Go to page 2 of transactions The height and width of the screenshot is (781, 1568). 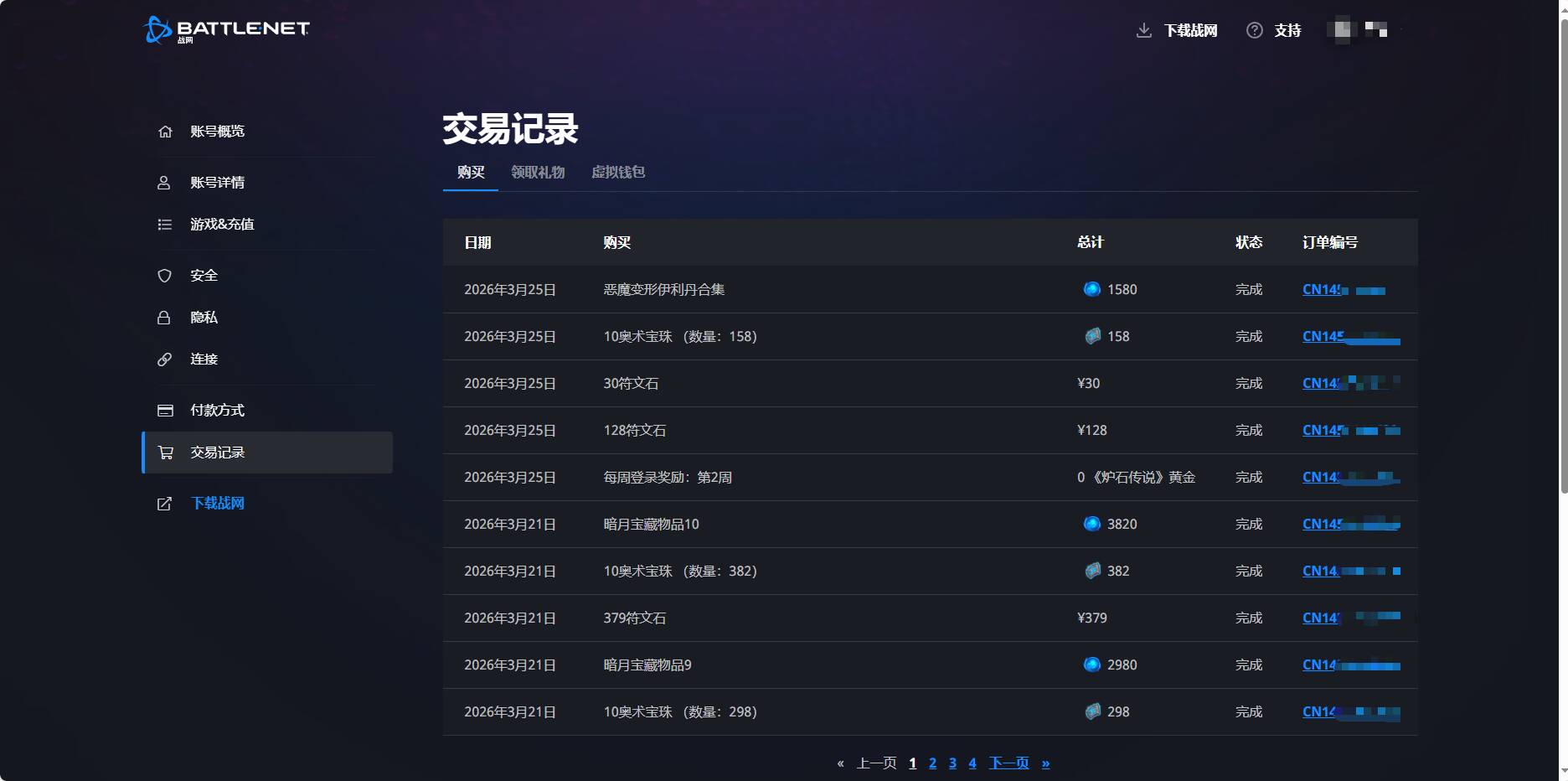pos(932,763)
